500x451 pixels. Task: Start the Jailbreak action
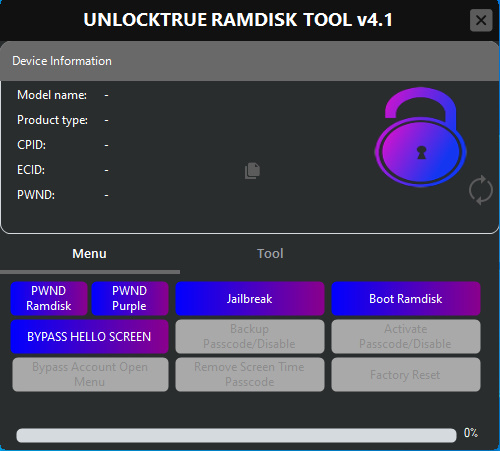click(x=250, y=298)
